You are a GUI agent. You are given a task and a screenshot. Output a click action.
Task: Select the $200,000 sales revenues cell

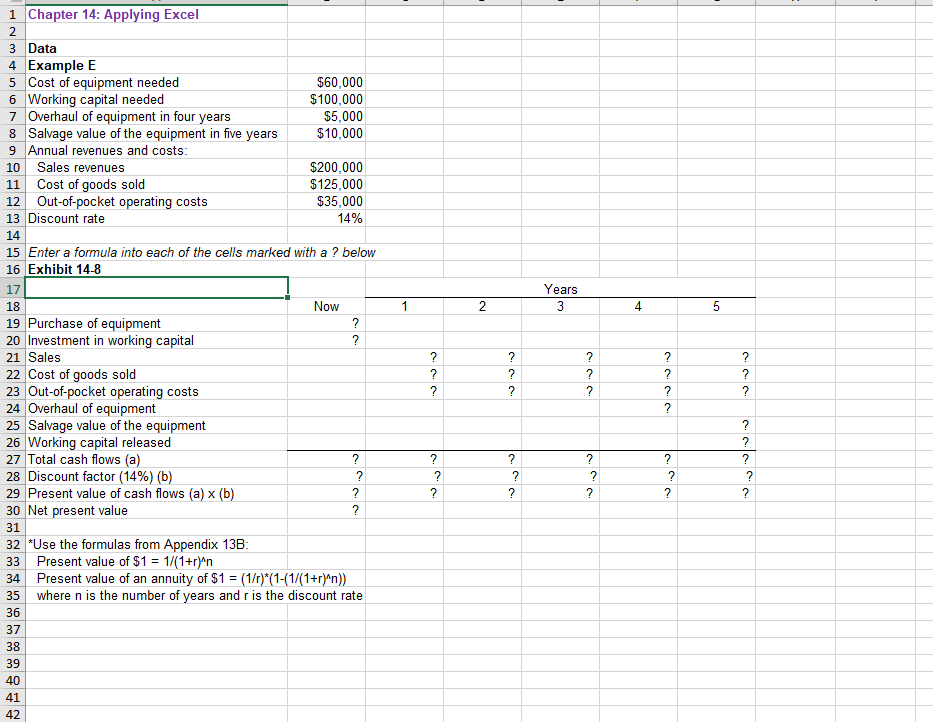coord(326,168)
